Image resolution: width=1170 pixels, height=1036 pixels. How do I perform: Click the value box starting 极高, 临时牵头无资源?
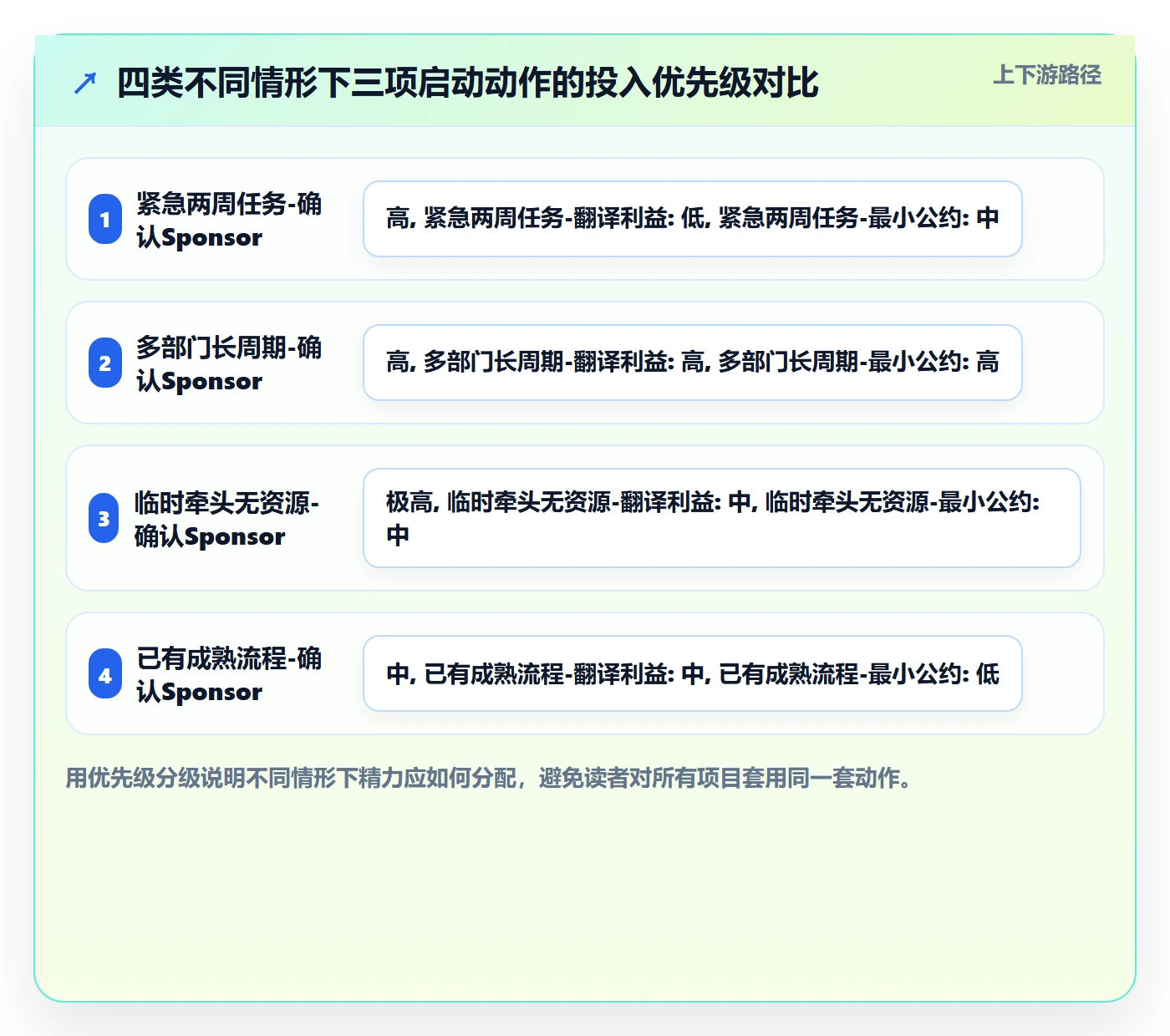pos(722,518)
